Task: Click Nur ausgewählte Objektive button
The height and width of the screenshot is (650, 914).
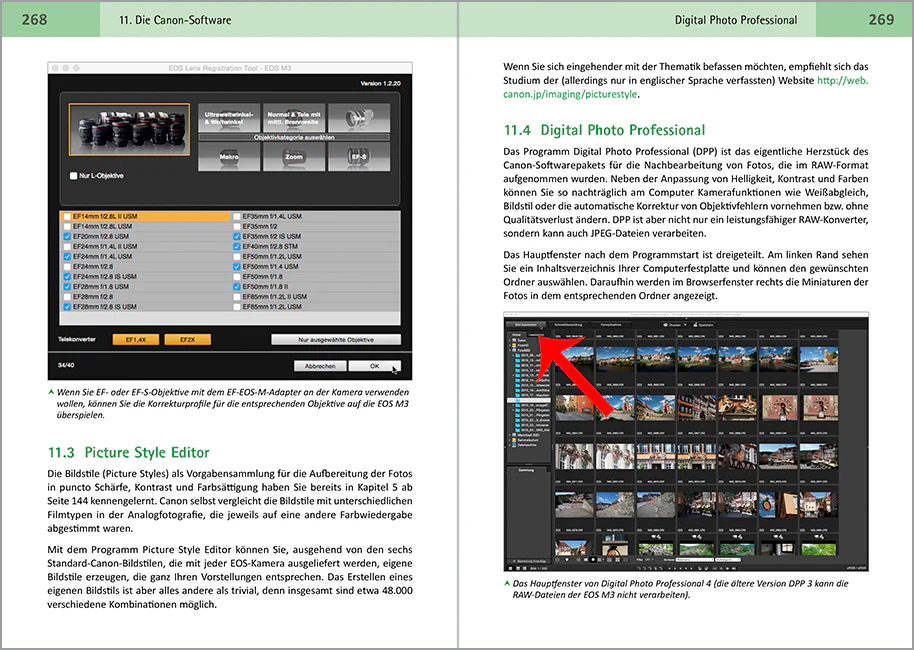Action: click(336, 339)
